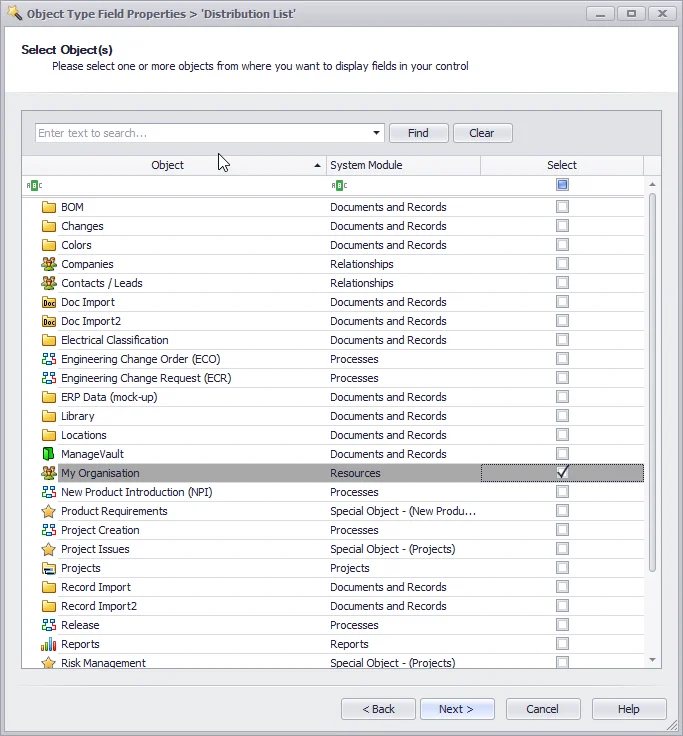The width and height of the screenshot is (683, 736).
Task: Click the Project Issues star icon
Action: pyautogui.click(x=48, y=549)
